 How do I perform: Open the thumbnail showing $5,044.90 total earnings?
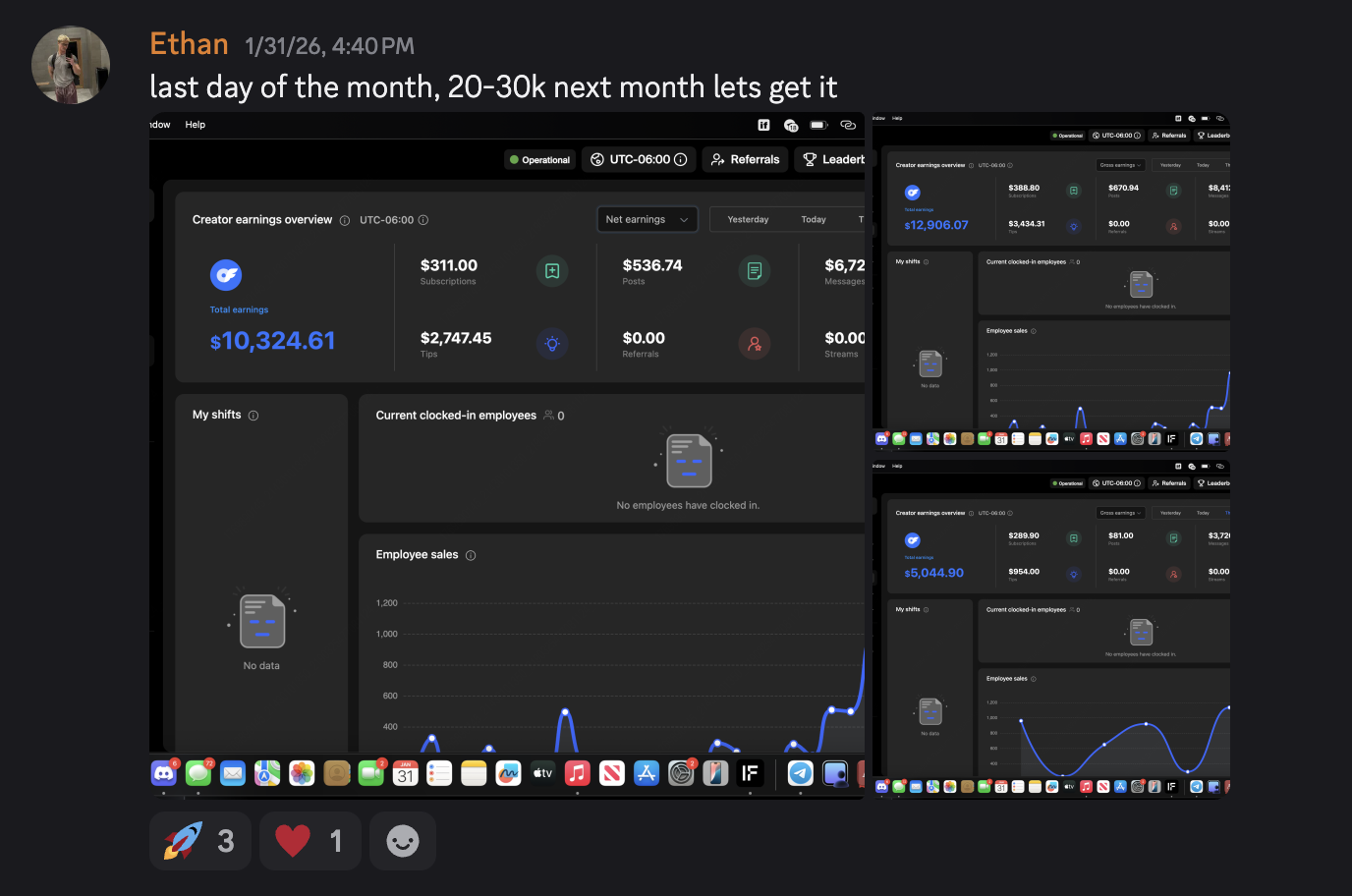tap(1050, 628)
